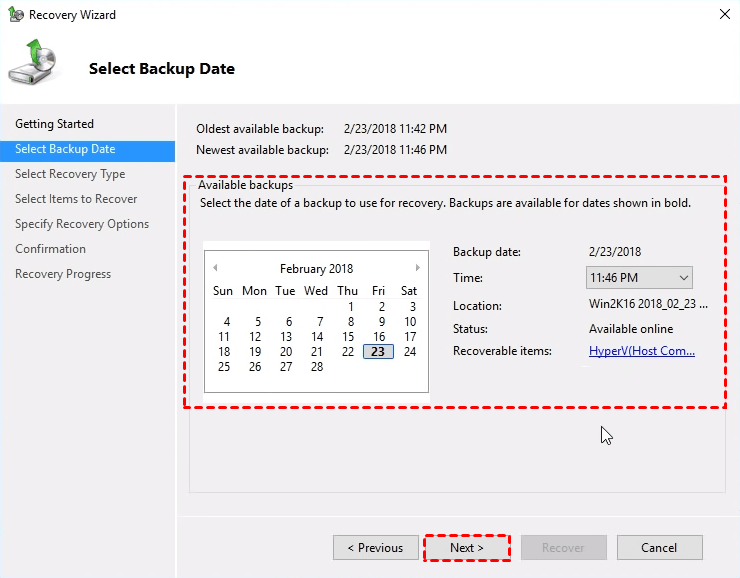Select February 16 in the calendar
The height and width of the screenshot is (578, 740).
pos(379,336)
